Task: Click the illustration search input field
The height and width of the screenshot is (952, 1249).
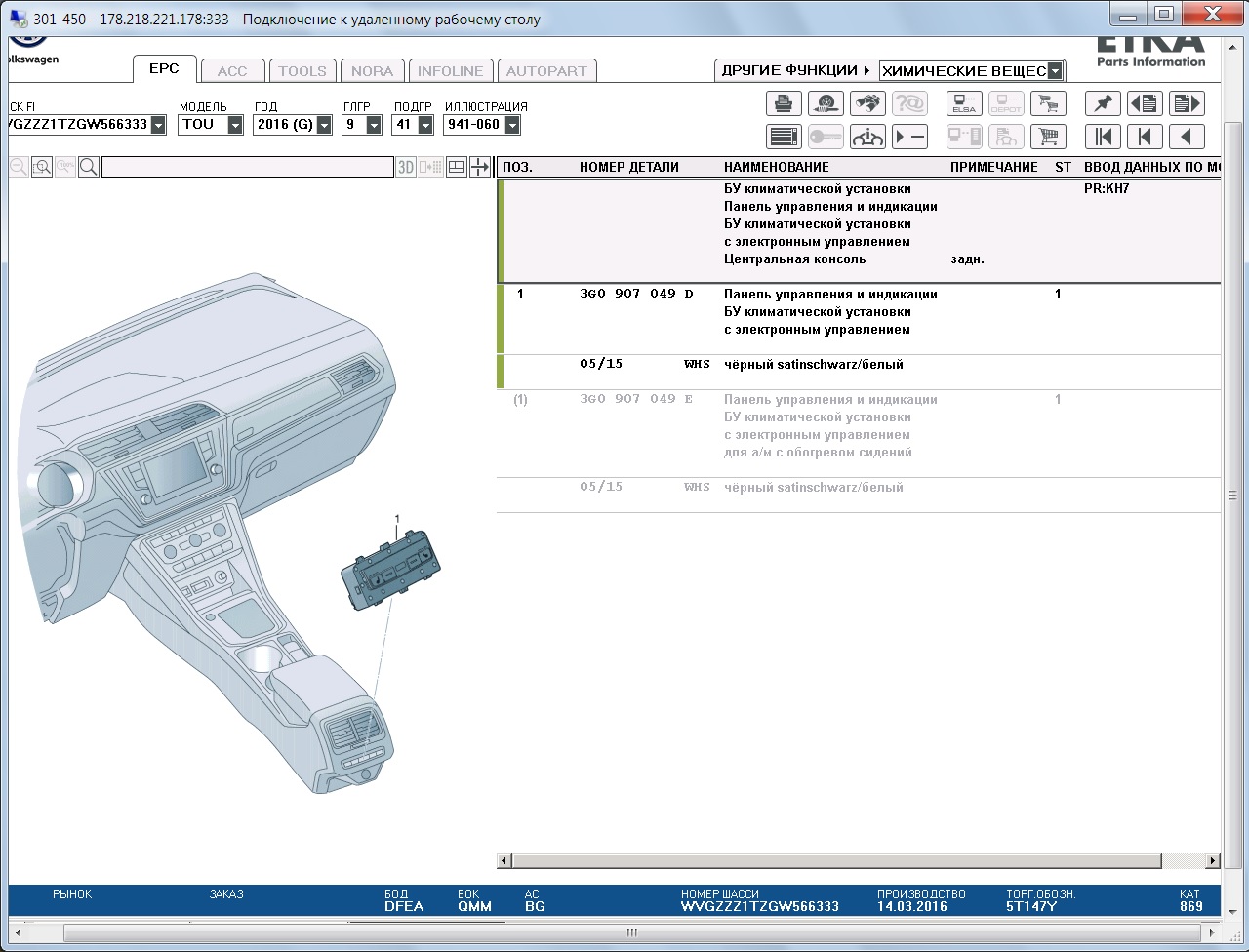Action: coord(247,167)
